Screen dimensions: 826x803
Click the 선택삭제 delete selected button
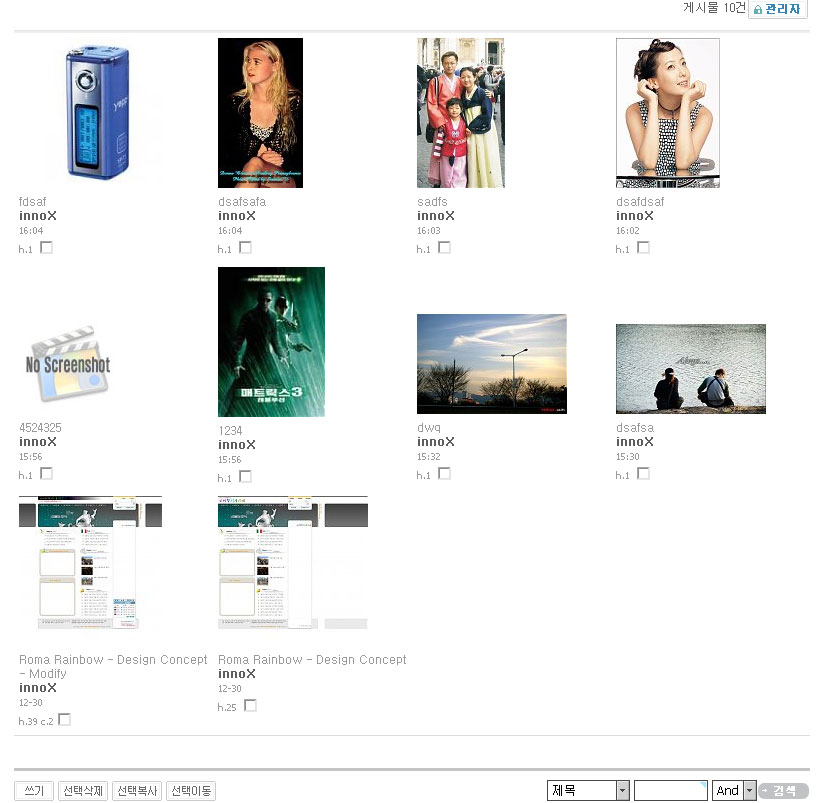tap(83, 791)
